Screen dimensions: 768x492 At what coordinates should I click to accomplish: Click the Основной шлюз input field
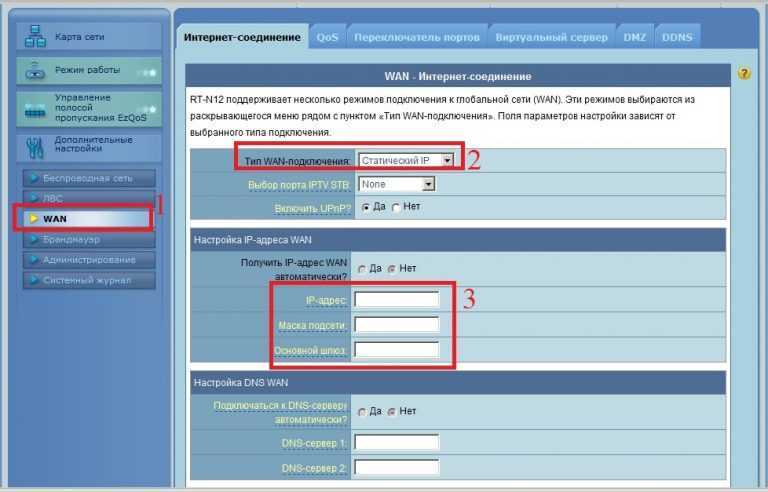397,350
